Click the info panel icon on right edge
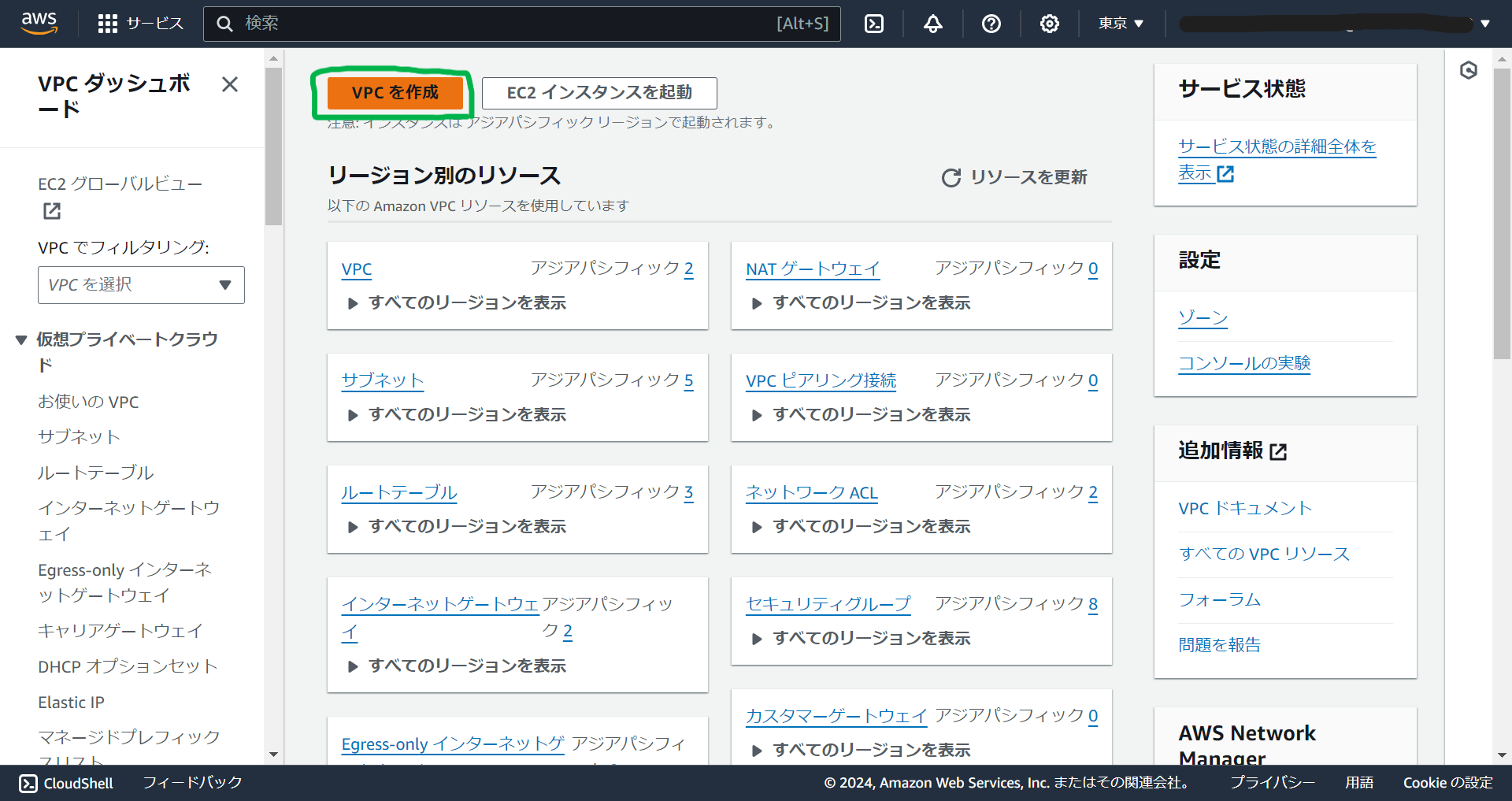Image resolution: width=1512 pixels, height=801 pixels. click(x=1469, y=70)
